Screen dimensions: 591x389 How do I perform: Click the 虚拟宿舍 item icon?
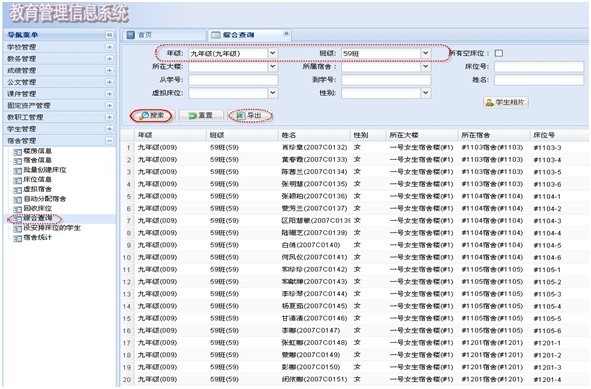(x=17, y=190)
